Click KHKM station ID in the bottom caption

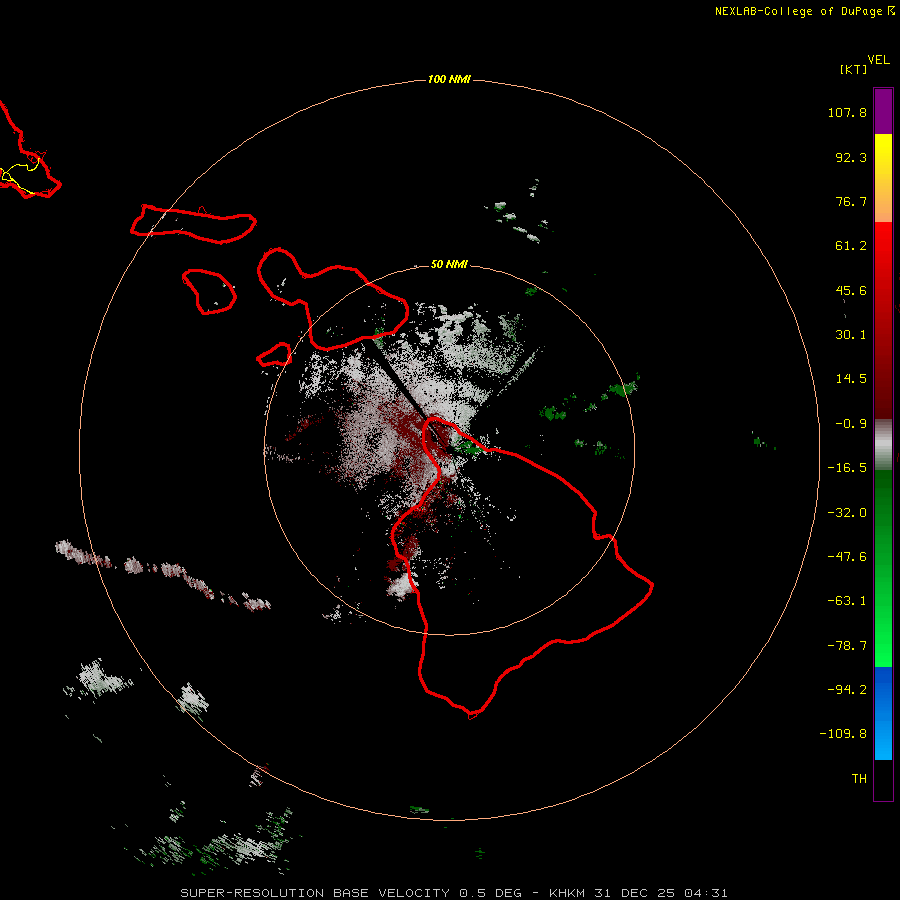click(x=569, y=893)
